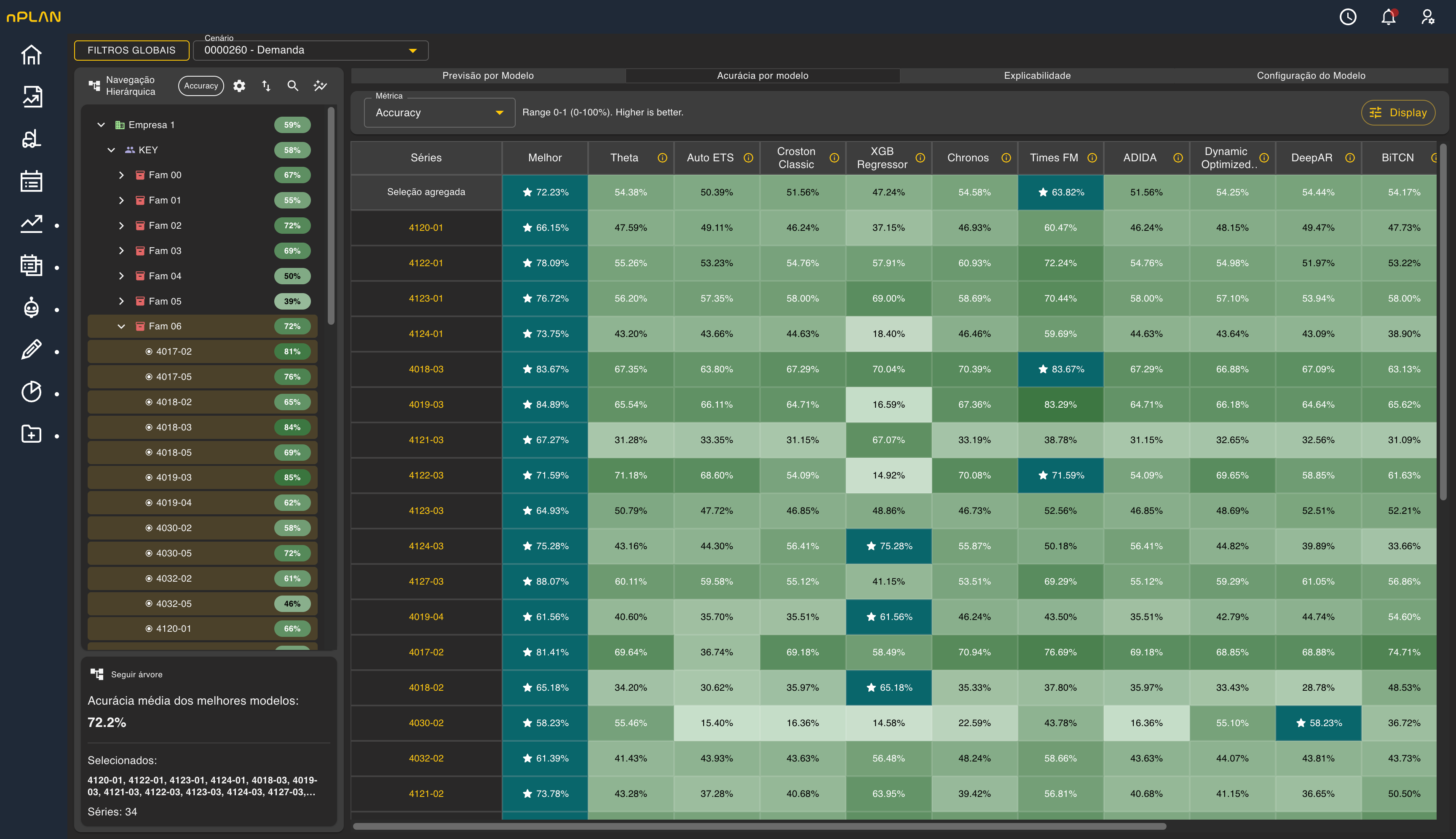The image size is (1456, 839).
Task: Switch to Previsão por Modelo tab
Action: (487, 75)
